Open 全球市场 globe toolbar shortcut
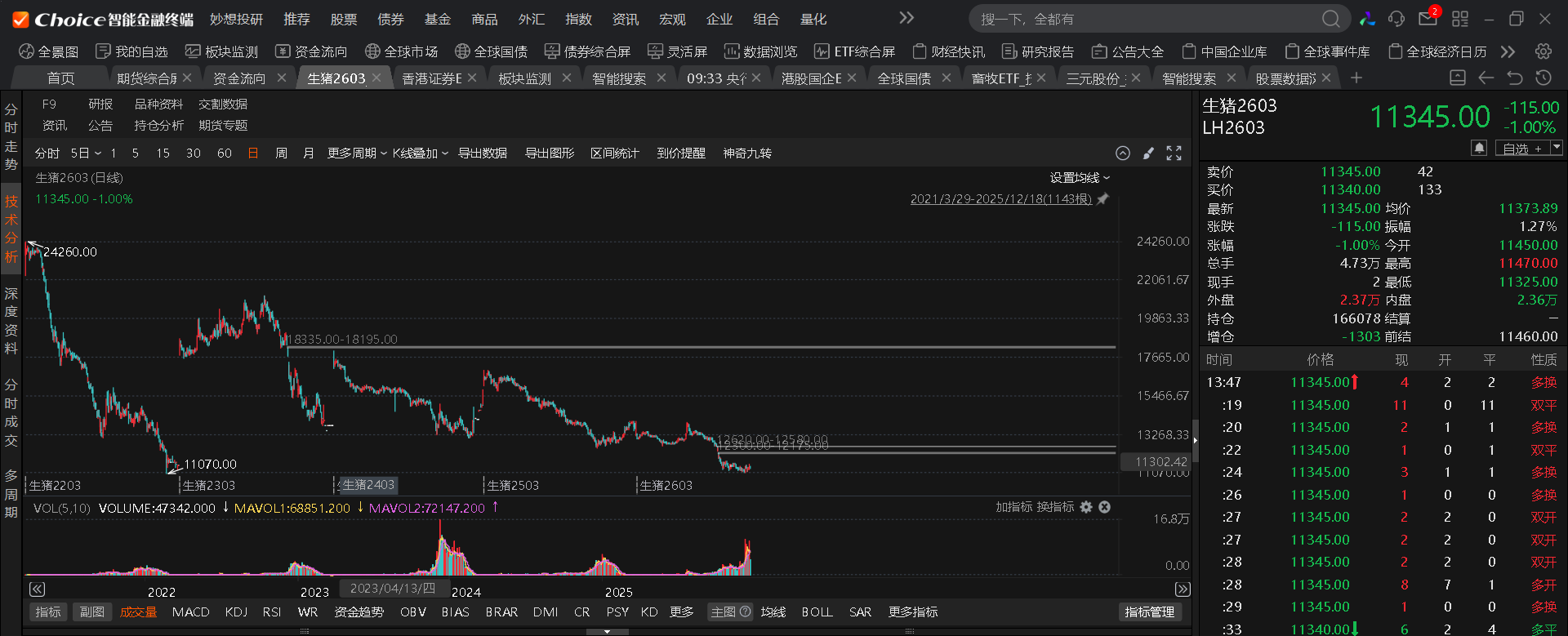1568x636 pixels. [x=401, y=51]
